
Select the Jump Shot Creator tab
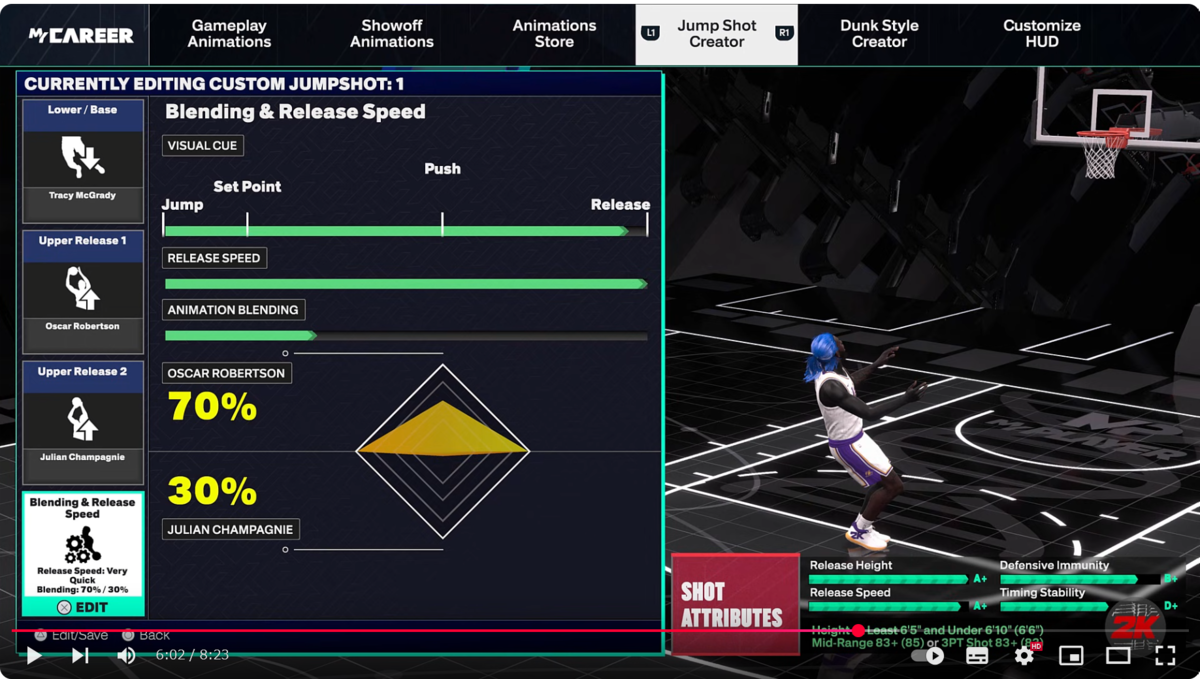click(x=717, y=34)
